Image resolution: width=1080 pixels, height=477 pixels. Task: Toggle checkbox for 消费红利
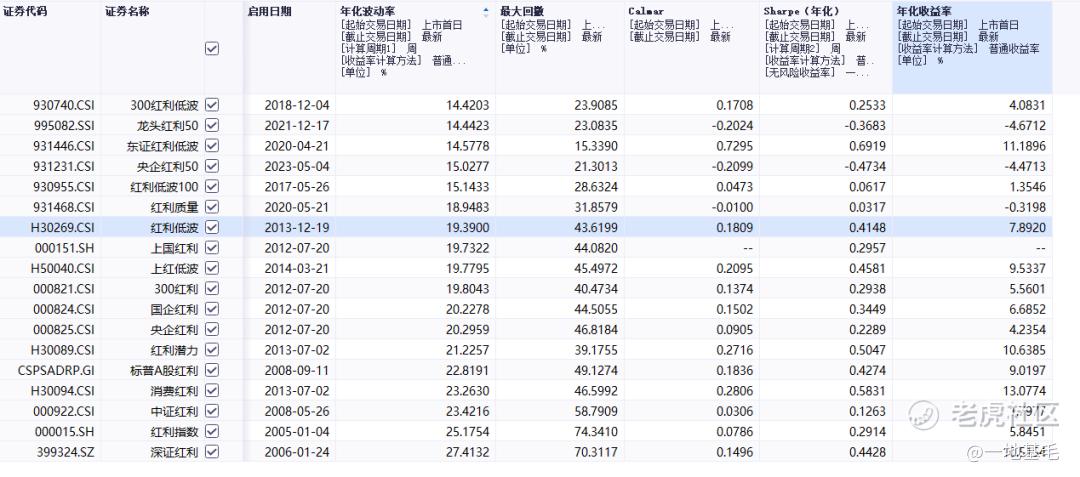point(211,390)
